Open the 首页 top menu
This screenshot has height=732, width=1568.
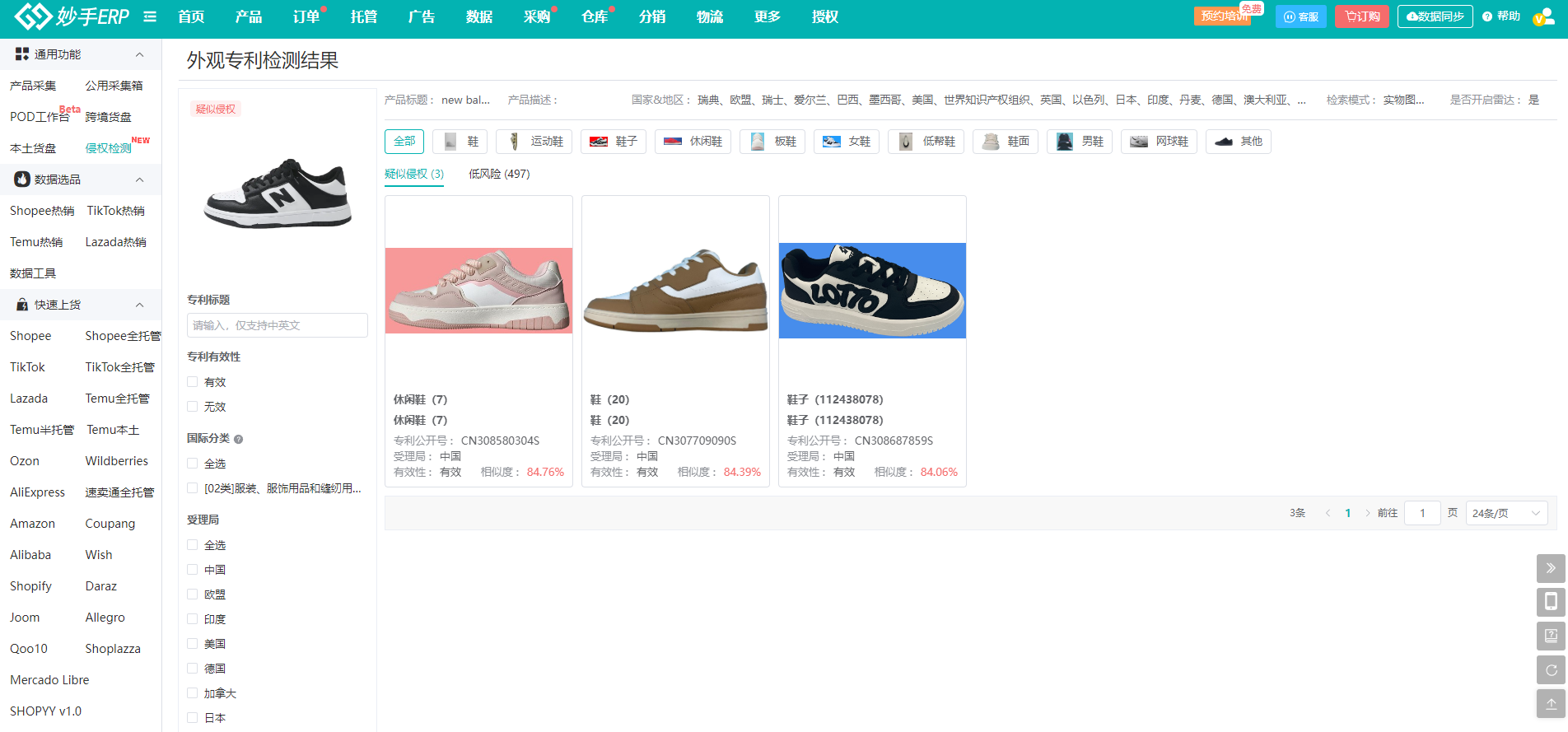(x=191, y=16)
